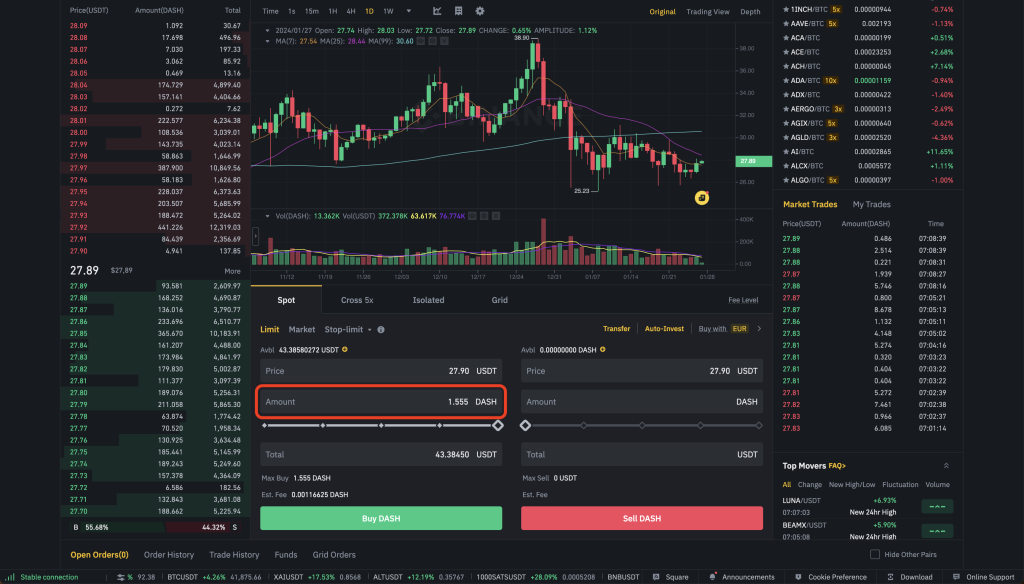The image size is (1024, 584).
Task: Click the LUNA/USDT mini chart icon
Action: pos(937,506)
